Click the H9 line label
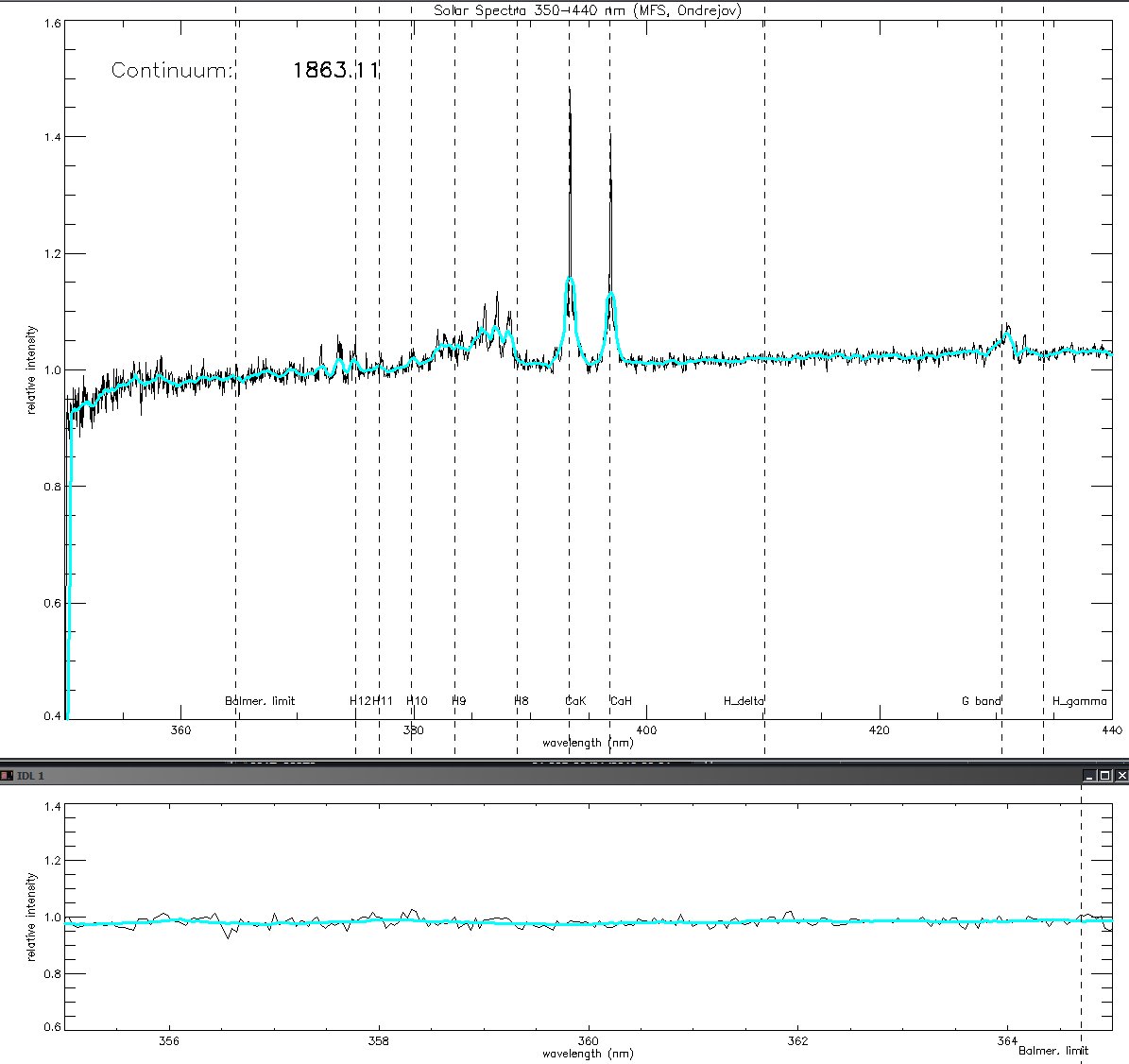 point(459,701)
